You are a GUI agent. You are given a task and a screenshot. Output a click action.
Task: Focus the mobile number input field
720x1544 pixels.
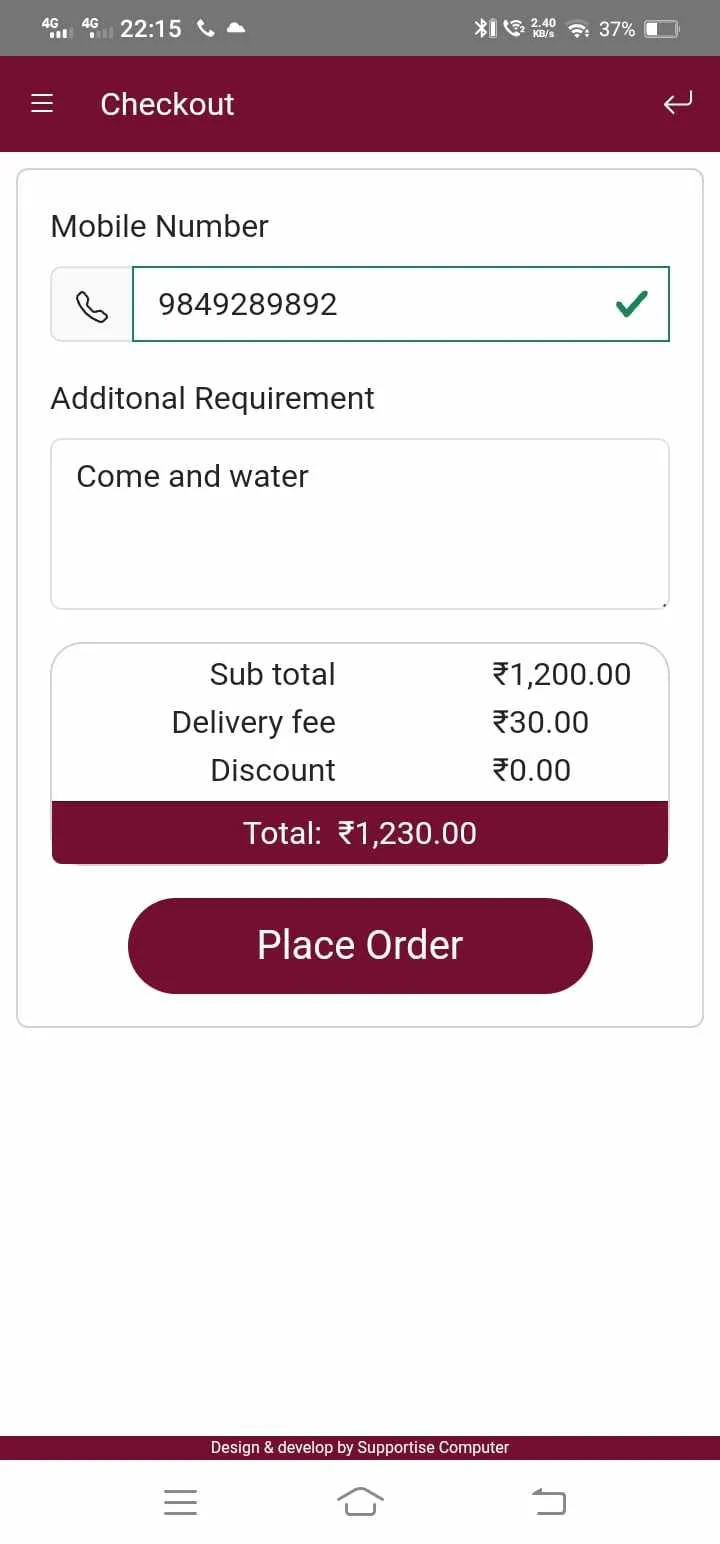pyautogui.click(x=401, y=304)
